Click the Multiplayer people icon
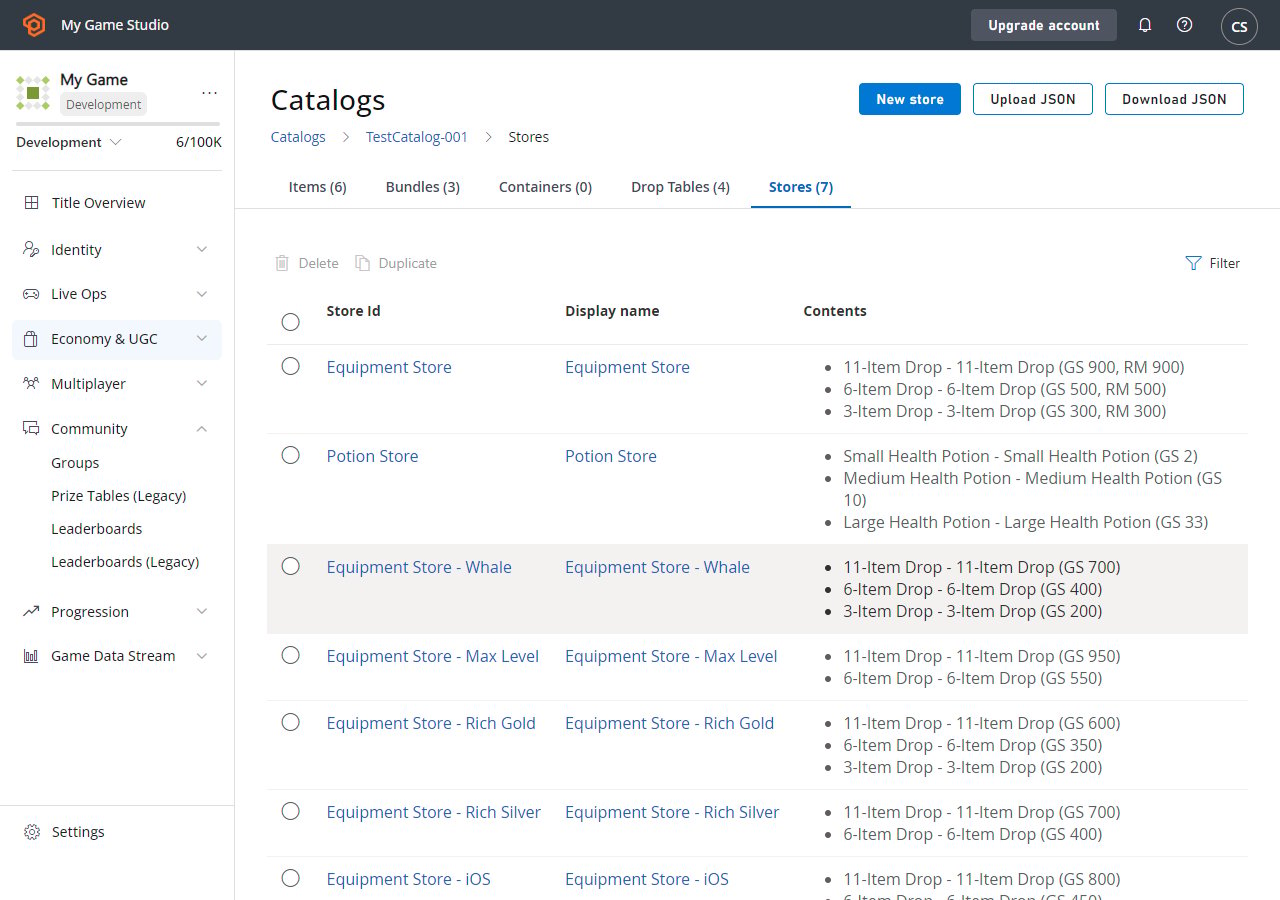This screenshot has width=1280, height=900. click(31, 384)
